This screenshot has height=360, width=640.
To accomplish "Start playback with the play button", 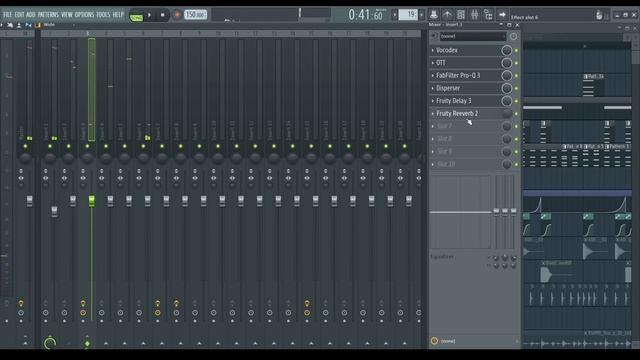I will click(x=150, y=15).
